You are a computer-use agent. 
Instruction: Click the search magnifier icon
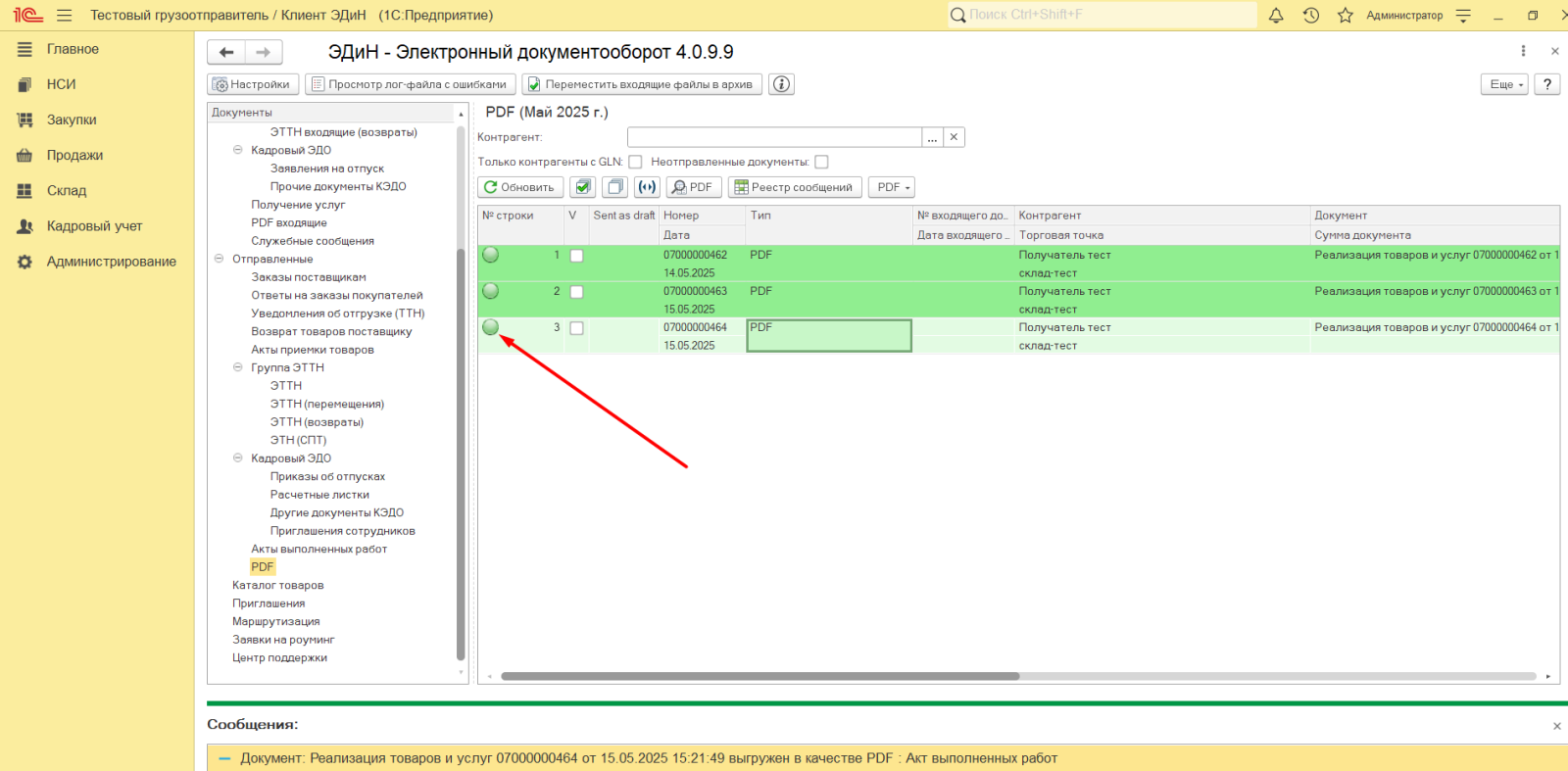(957, 15)
